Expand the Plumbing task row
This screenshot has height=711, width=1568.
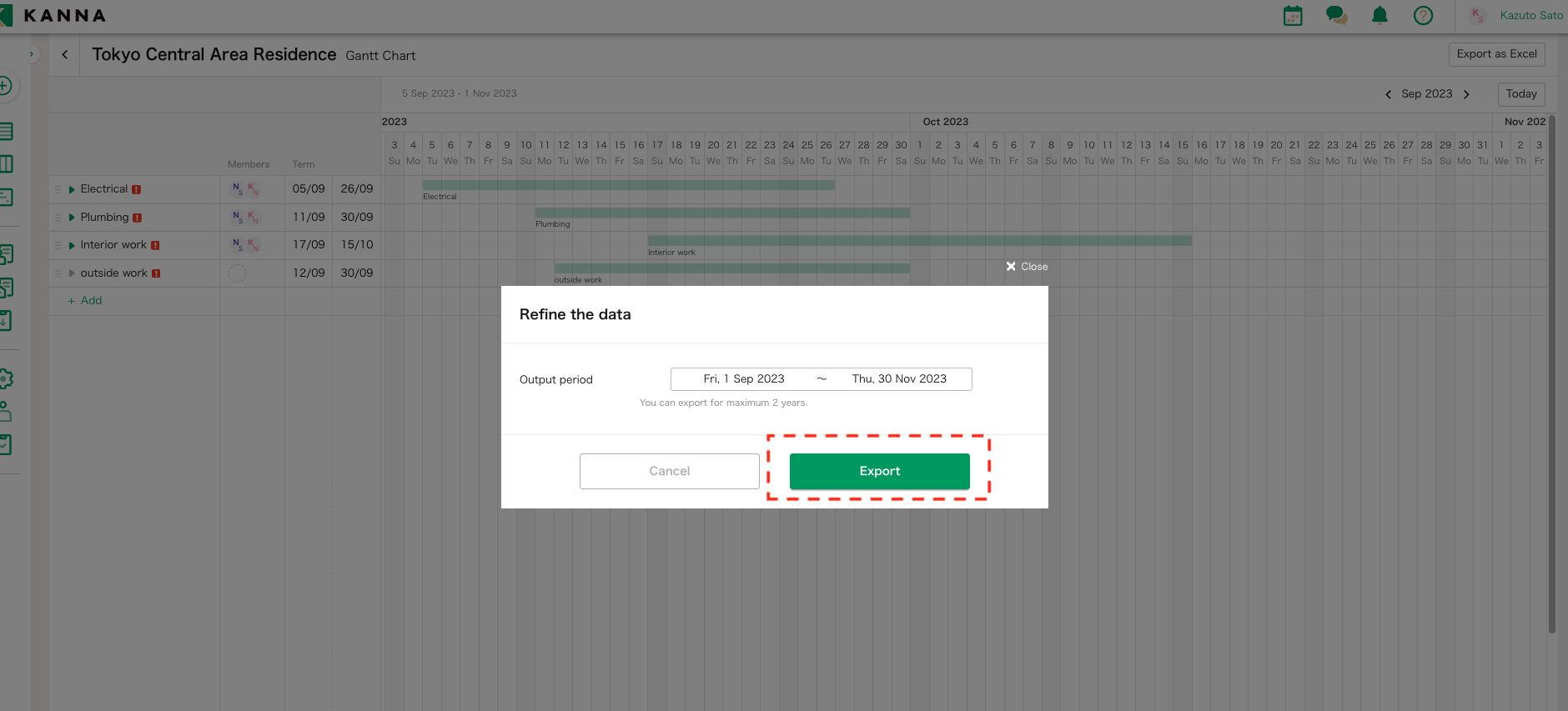click(x=72, y=218)
